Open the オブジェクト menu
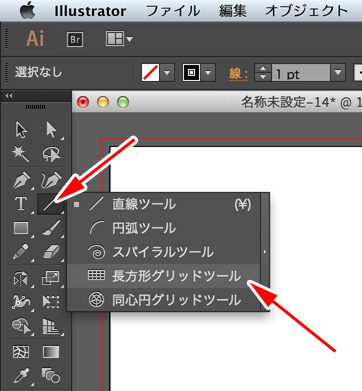The image size is (362, 391). click(307, 11)
